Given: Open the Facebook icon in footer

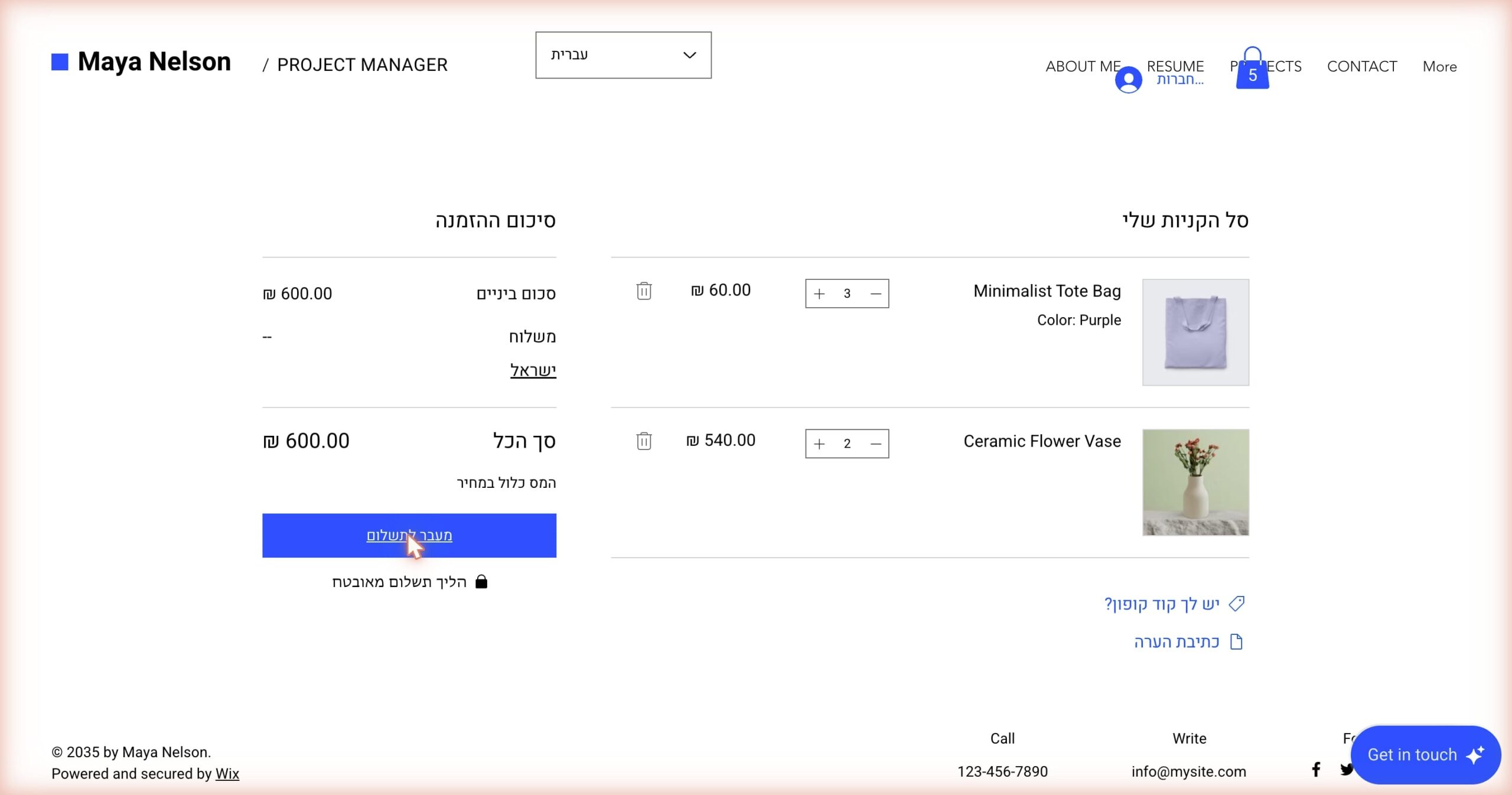Looking at the screenshot, I should (x=1316, y=769).
